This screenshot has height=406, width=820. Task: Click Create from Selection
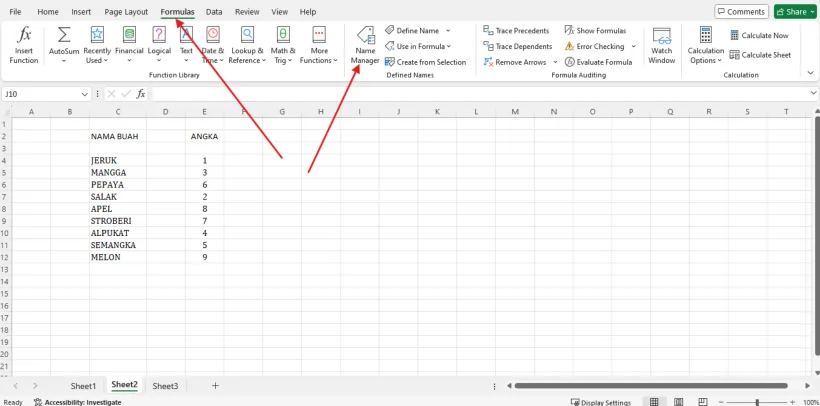pyautogui.click(x=425, y=62)
